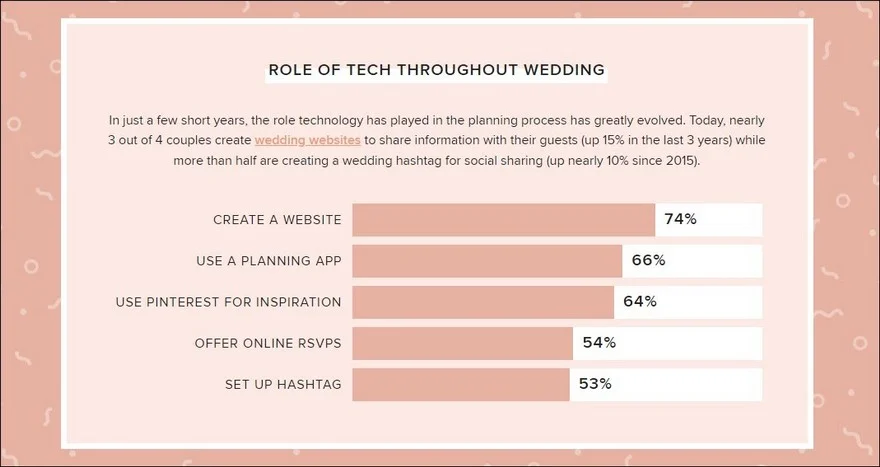
Task: Click the 53% value
Action: (x=595, y=384)
